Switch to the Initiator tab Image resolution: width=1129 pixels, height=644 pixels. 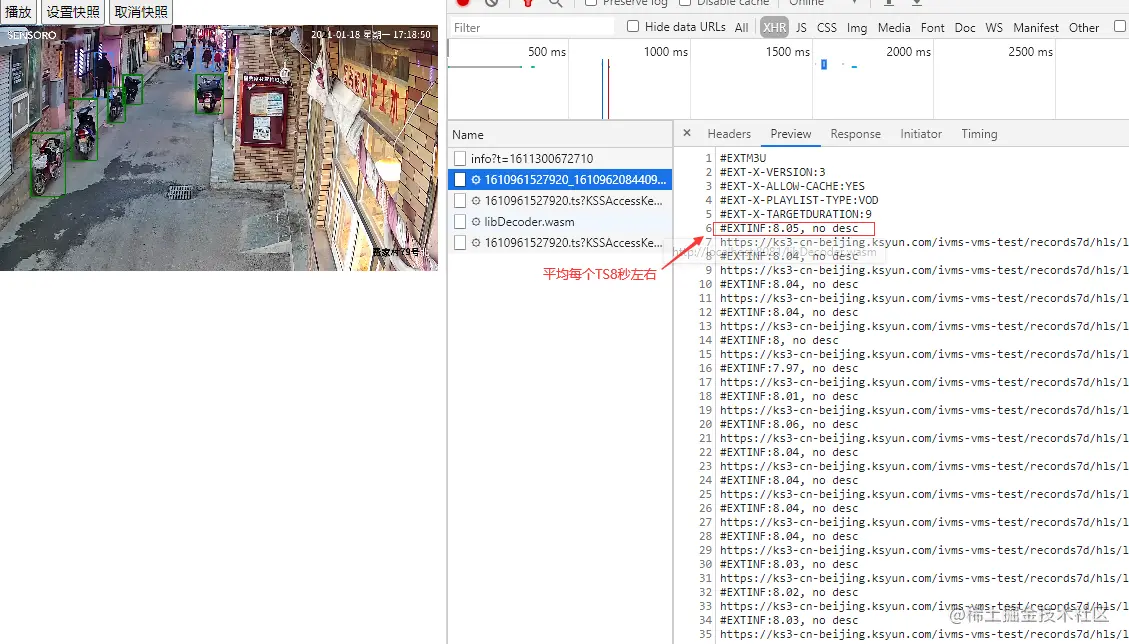tap(921, 134)
